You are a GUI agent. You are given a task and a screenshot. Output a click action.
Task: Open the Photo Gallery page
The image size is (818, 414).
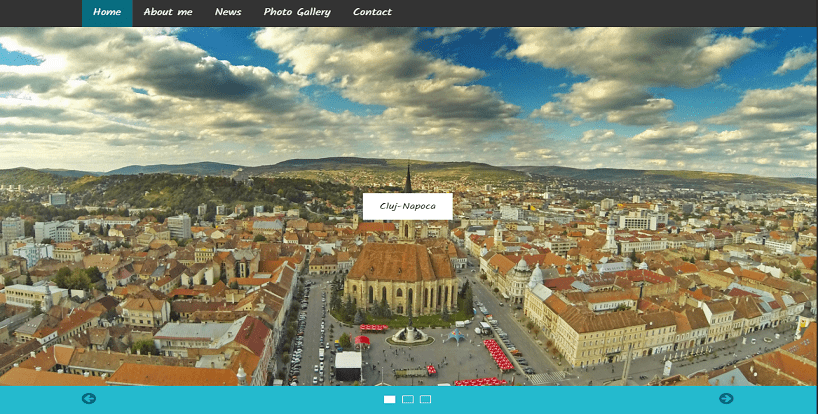[297, 13]
